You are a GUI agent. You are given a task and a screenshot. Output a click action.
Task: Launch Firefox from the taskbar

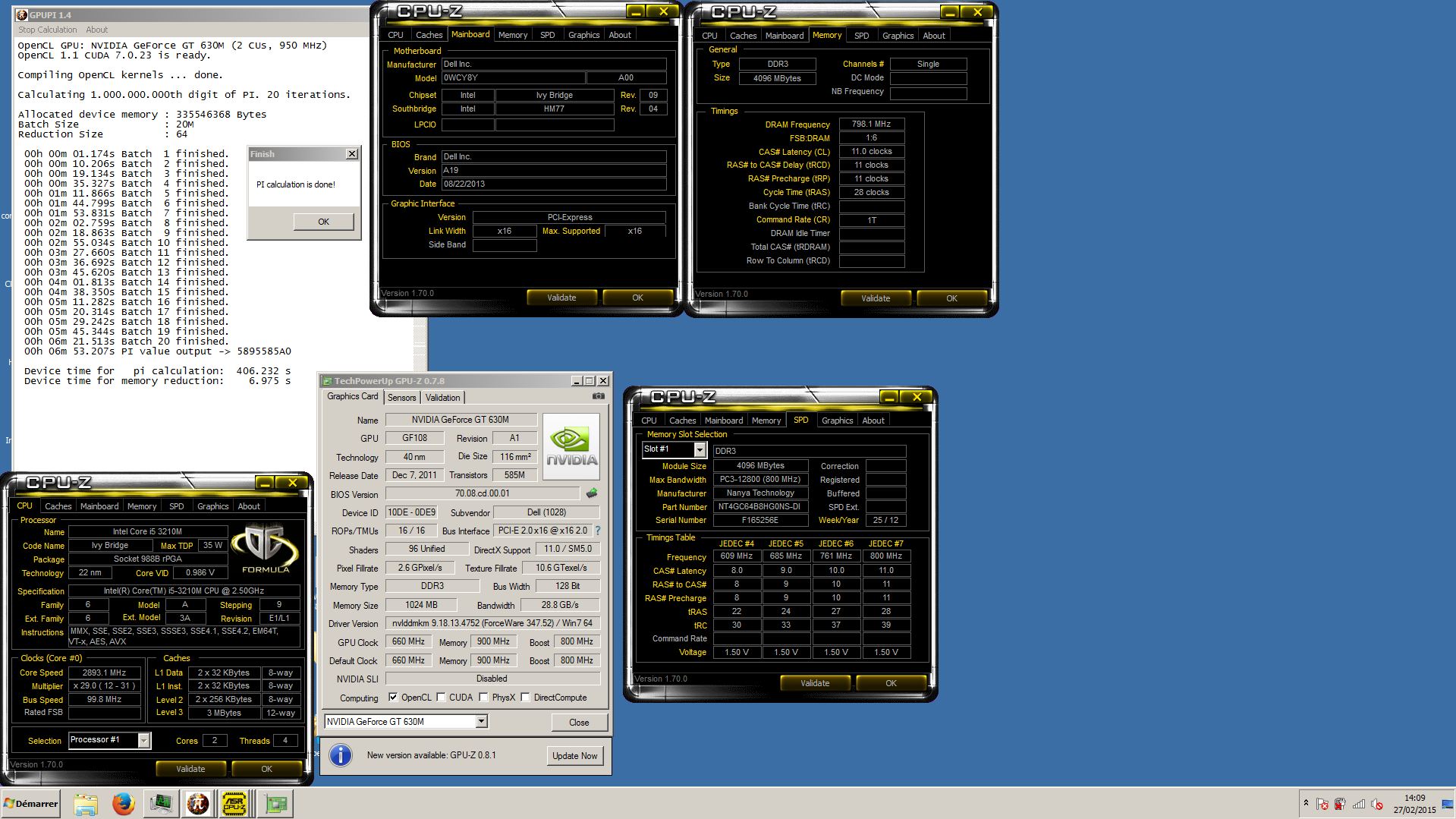(123, 804)
